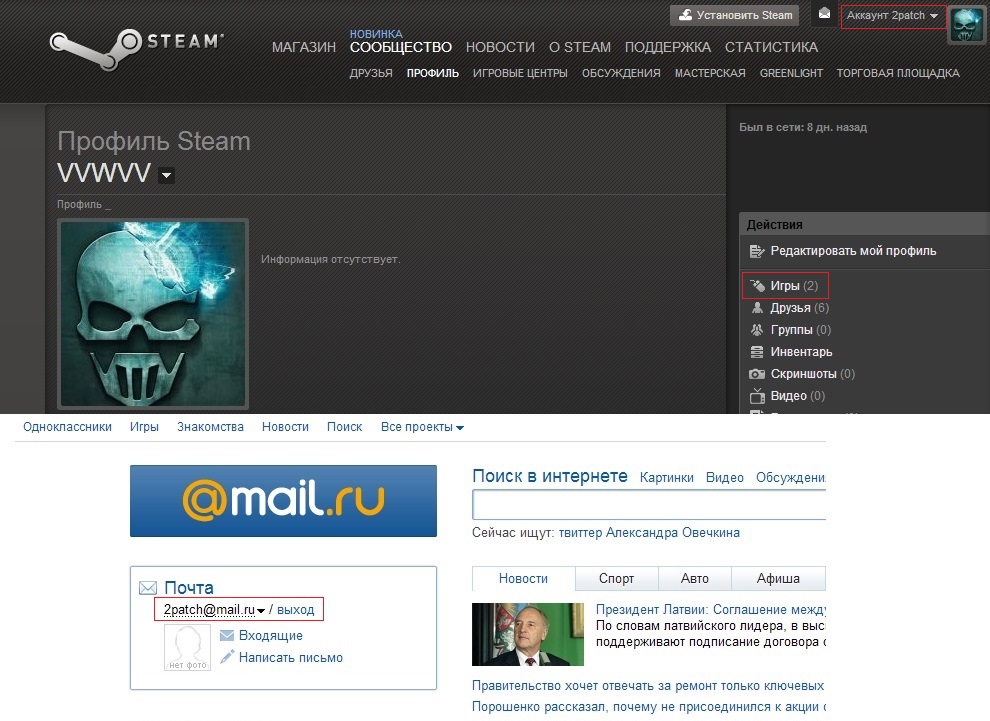Open the МАГАЗИН menu
Screen dimensions: 990x721
tap(304, 47)
